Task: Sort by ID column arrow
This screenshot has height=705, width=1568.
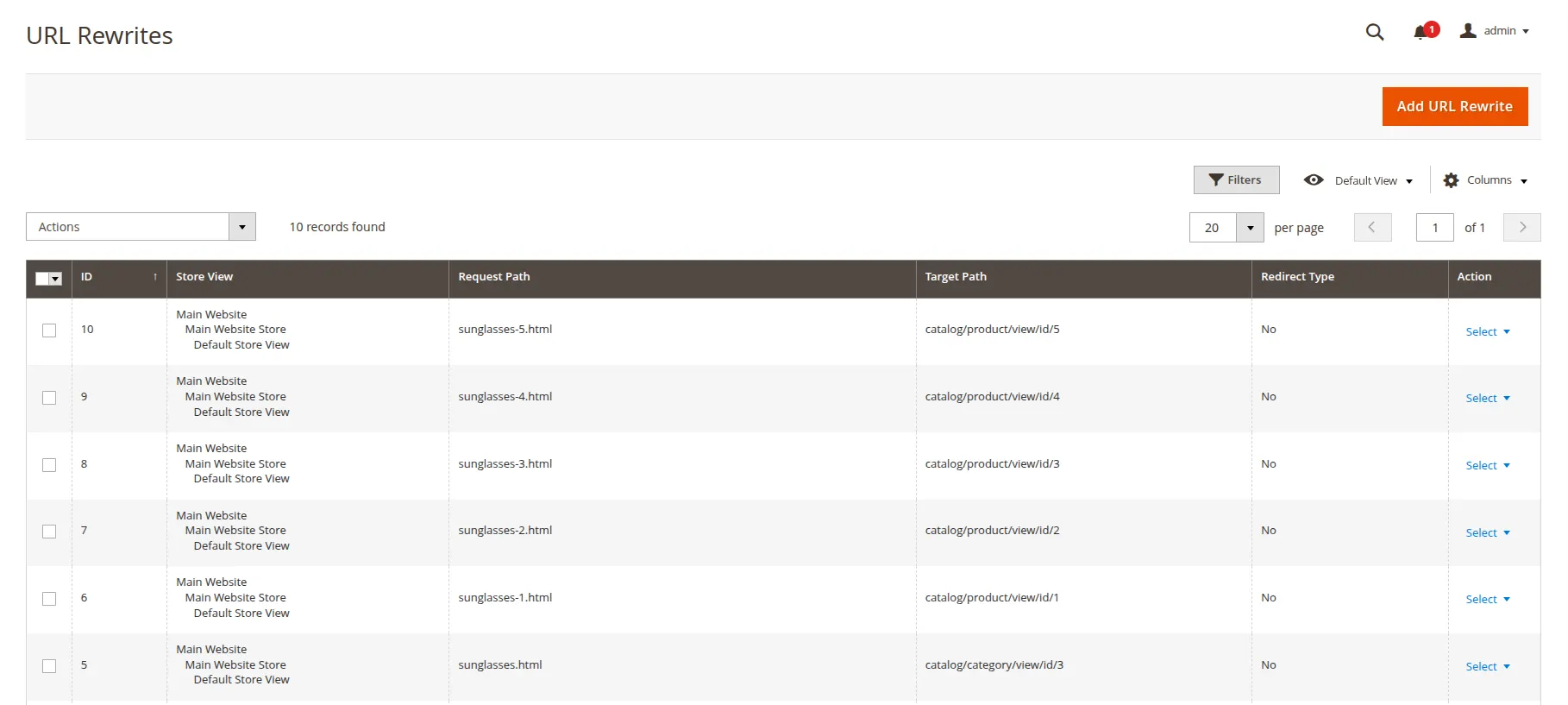Action: [155, 277]
